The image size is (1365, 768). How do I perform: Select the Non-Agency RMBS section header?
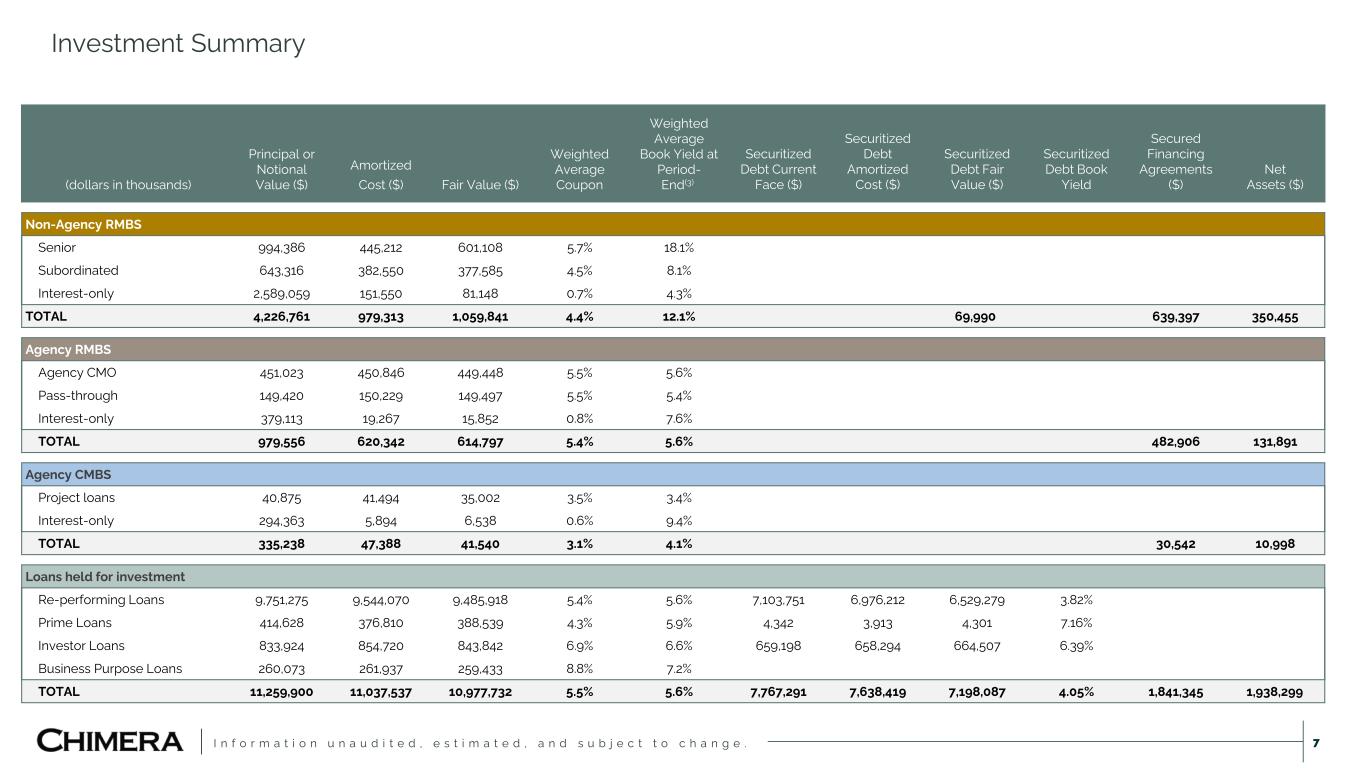[x=83, y=225]
